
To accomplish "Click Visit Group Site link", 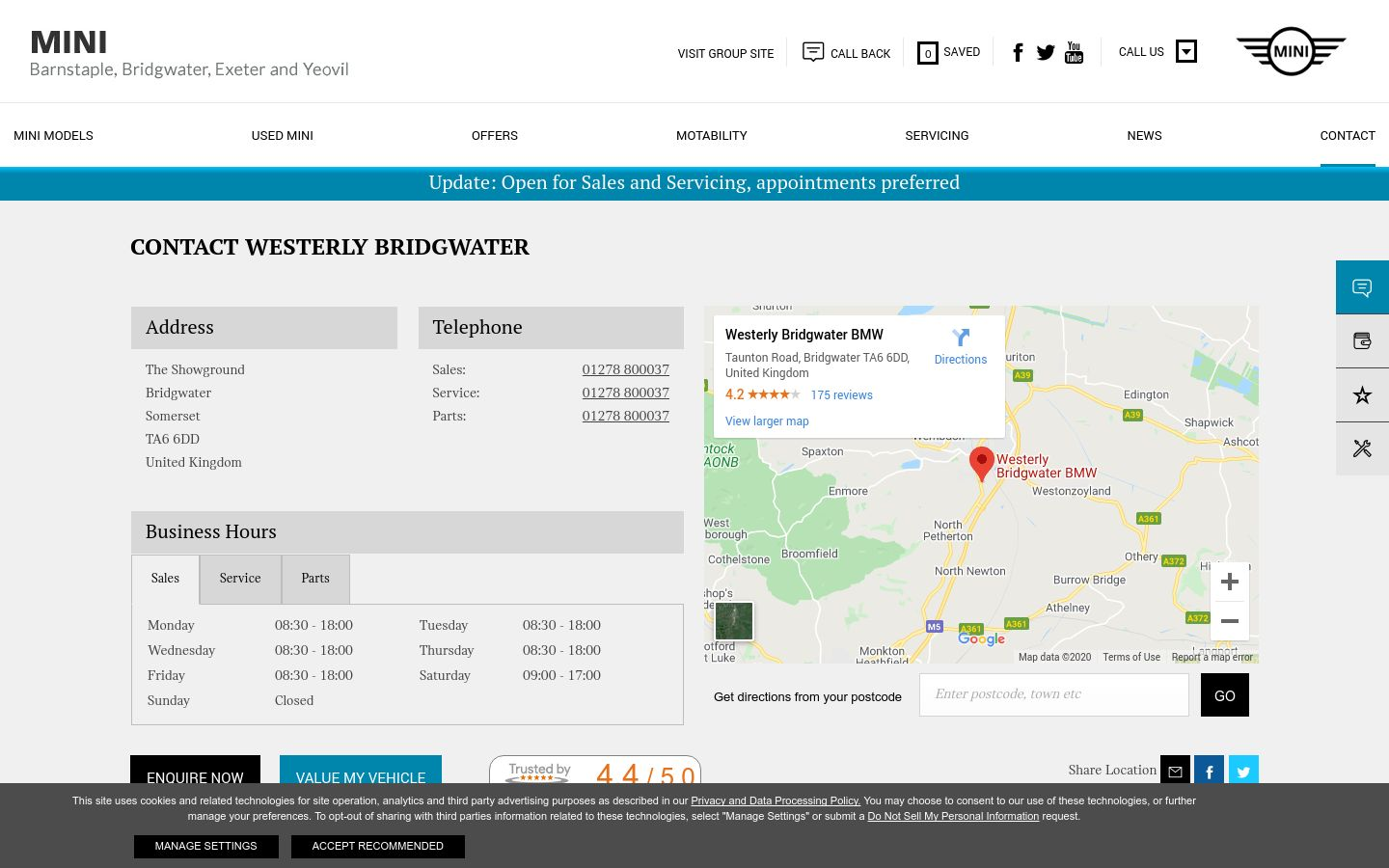I will 725,54.
